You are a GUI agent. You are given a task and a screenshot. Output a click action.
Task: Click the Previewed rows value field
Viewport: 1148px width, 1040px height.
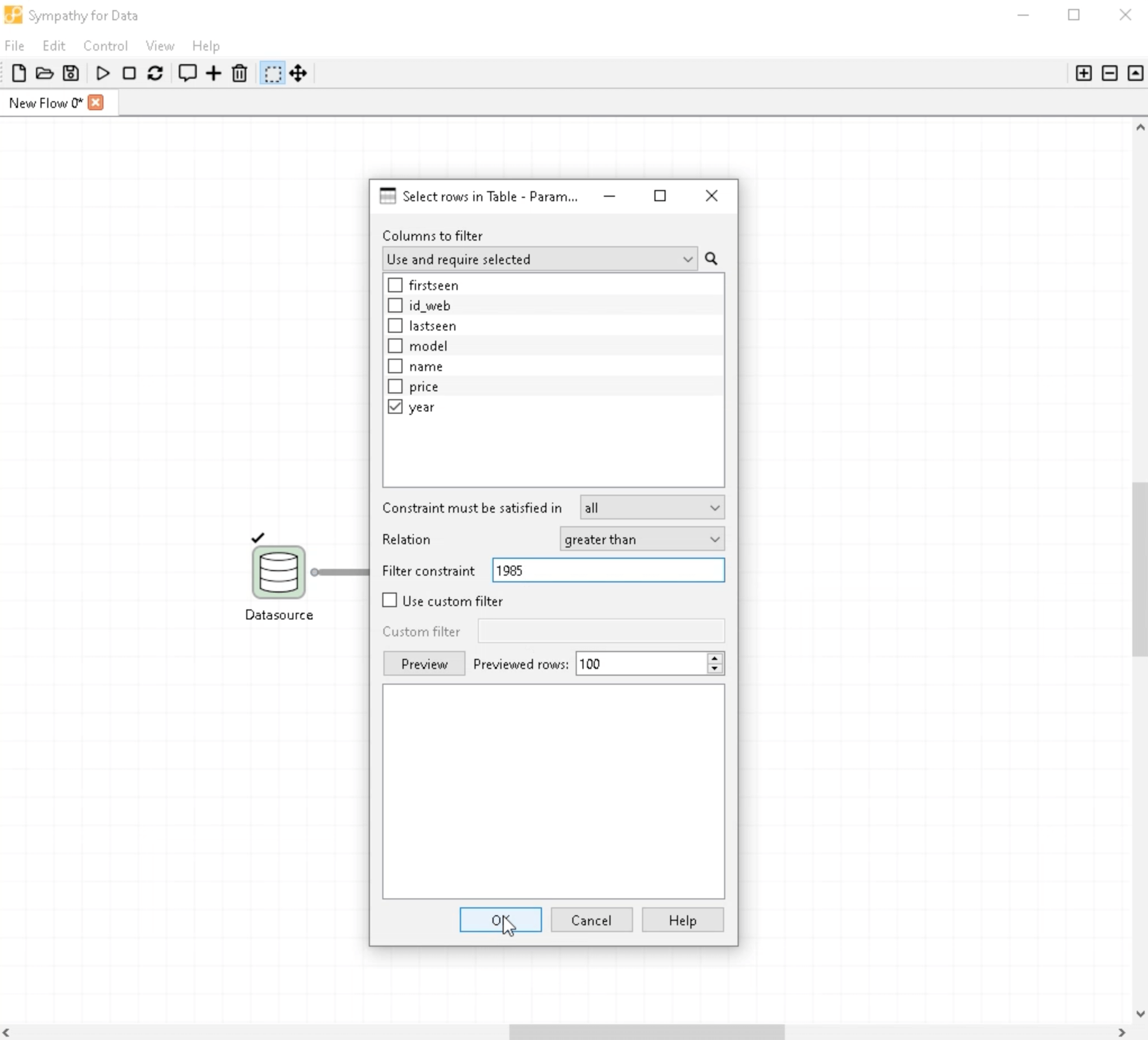click(641, 663)
